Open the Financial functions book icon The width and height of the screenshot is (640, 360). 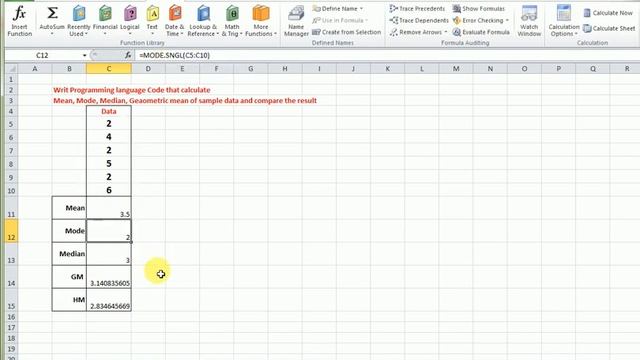pyautogui.click(x=105, y=14)
